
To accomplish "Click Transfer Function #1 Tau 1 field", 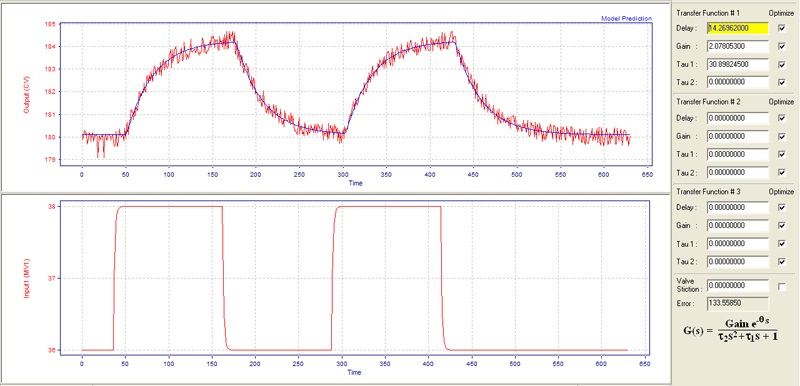I will click(737, 65).
